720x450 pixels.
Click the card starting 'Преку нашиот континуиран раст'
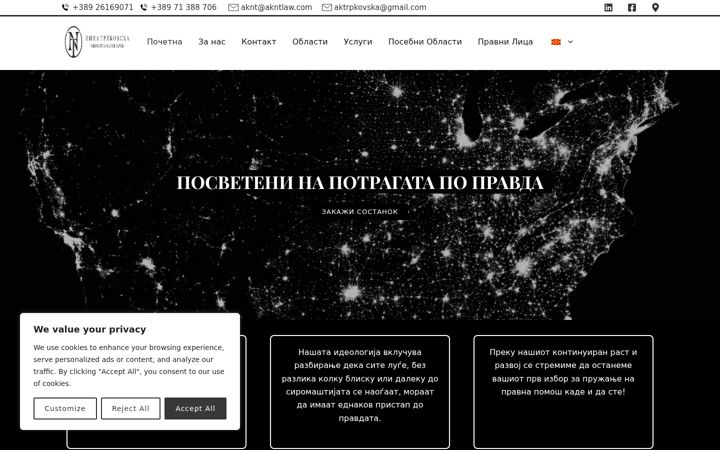pyautogui.click(x=563, y=392)
